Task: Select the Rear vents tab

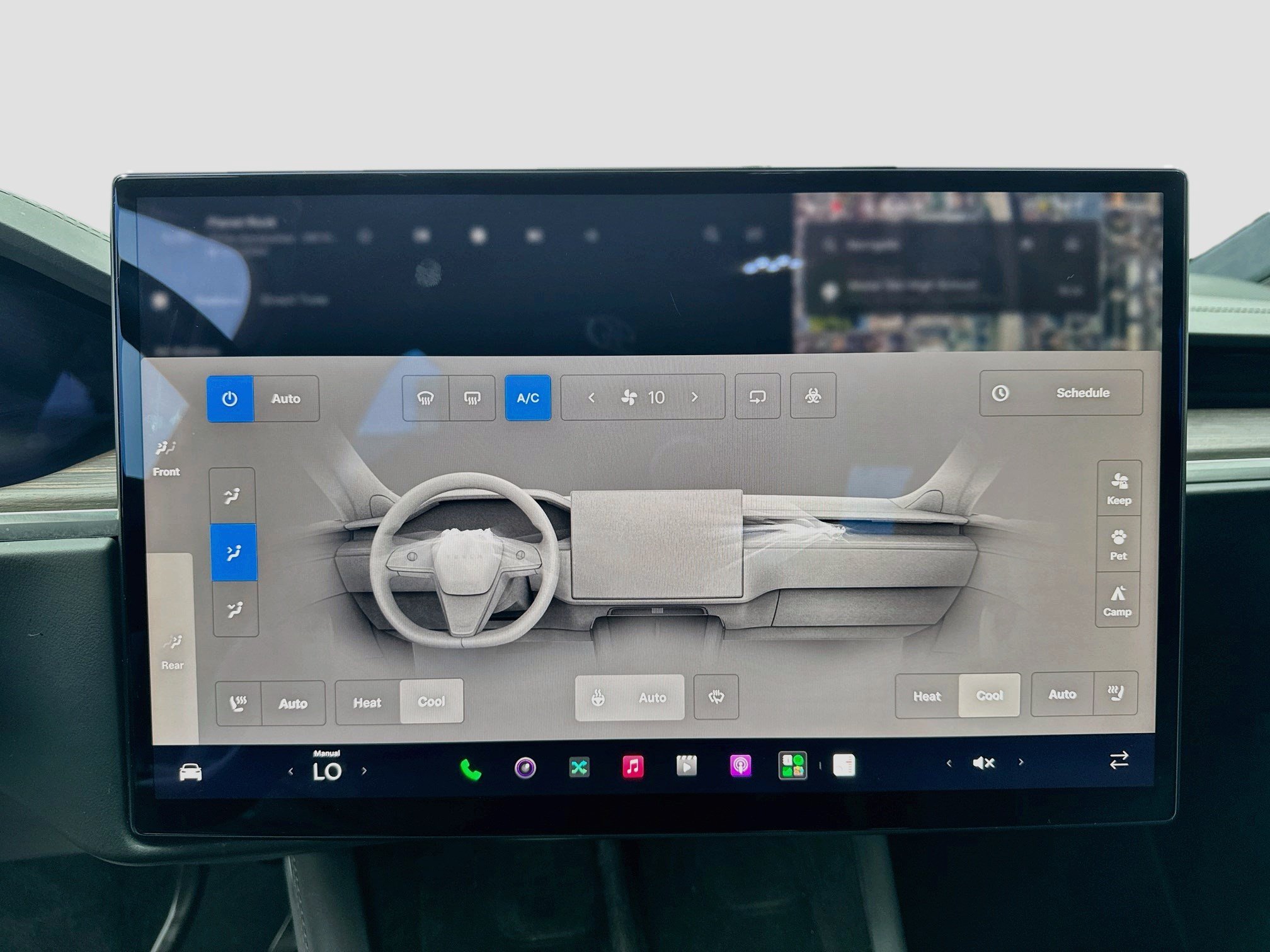Action: [x=172, y=652]
